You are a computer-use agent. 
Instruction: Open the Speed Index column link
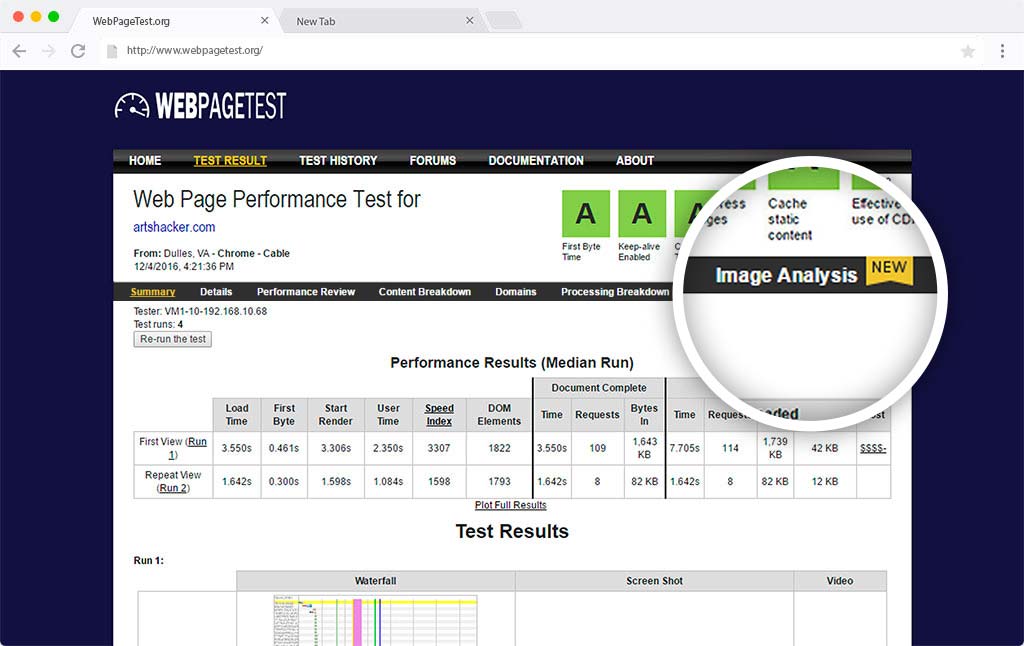click(x=440, y=415)
